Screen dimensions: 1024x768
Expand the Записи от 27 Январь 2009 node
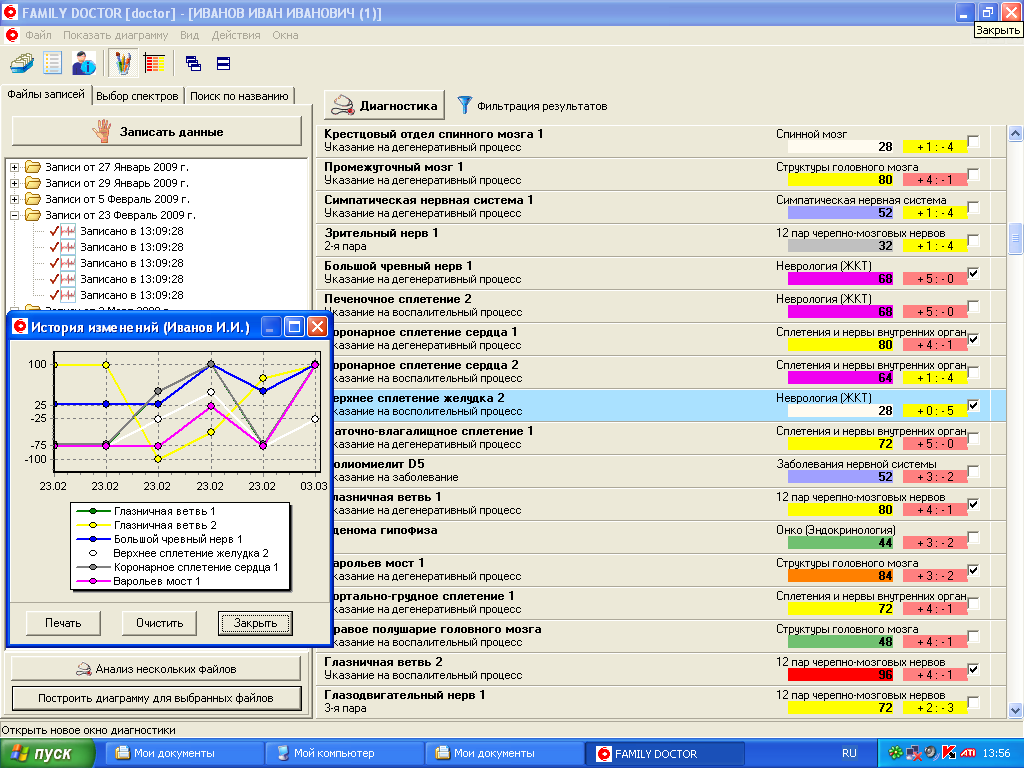pos(14,167)
